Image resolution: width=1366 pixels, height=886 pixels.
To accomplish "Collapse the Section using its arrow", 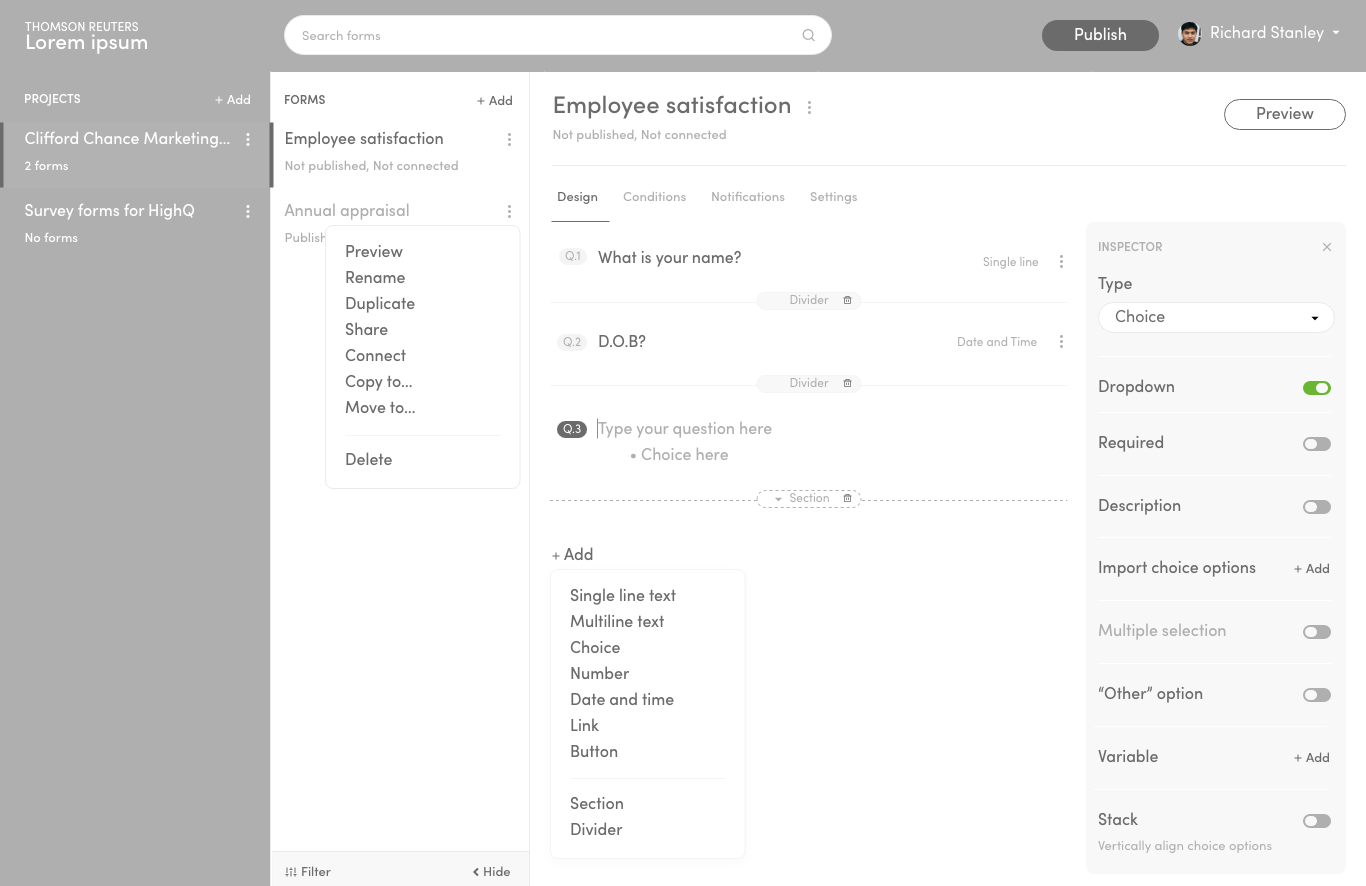I will coord(778,499).
